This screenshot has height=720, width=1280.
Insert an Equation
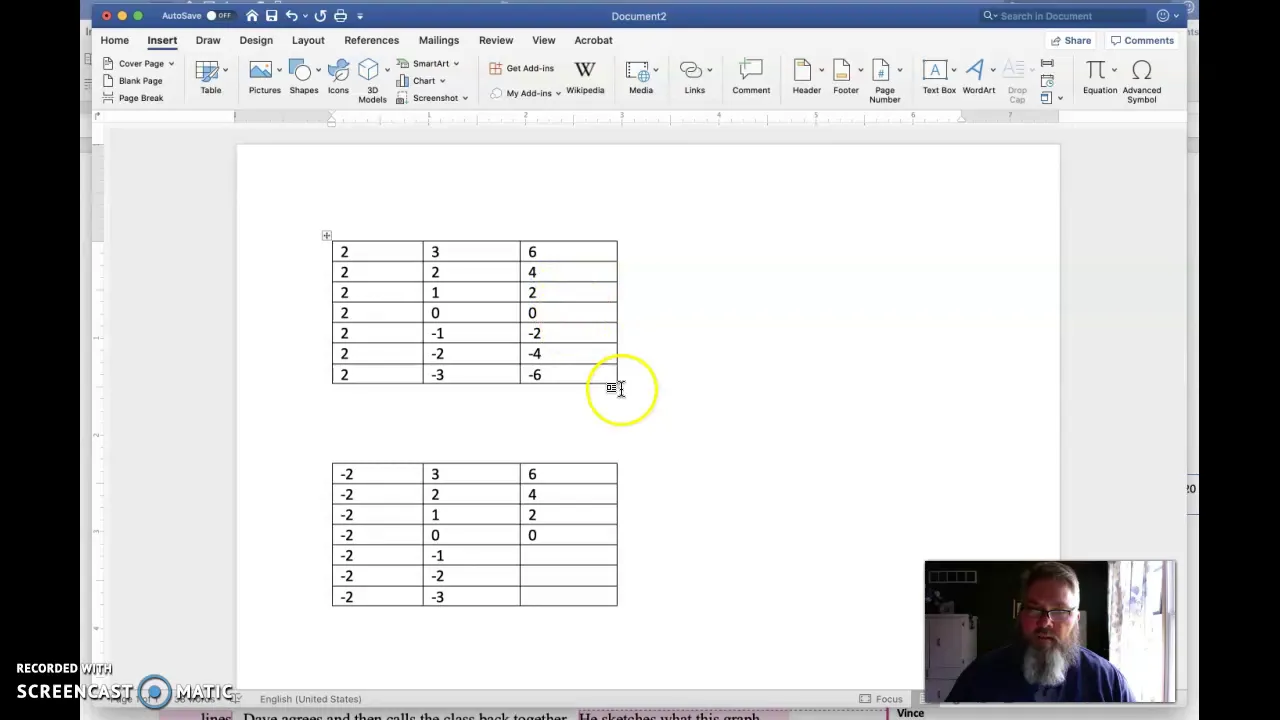[1099, 78]
